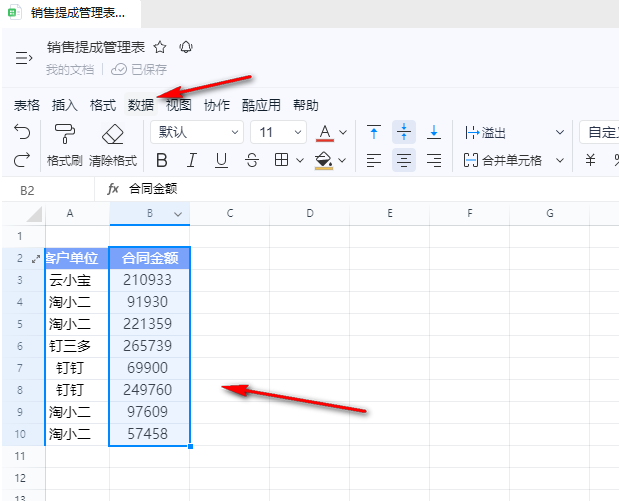This screenshot has height=501, width=619.
Task: Open the 格式 menu
Action: (x=103, y=105)
